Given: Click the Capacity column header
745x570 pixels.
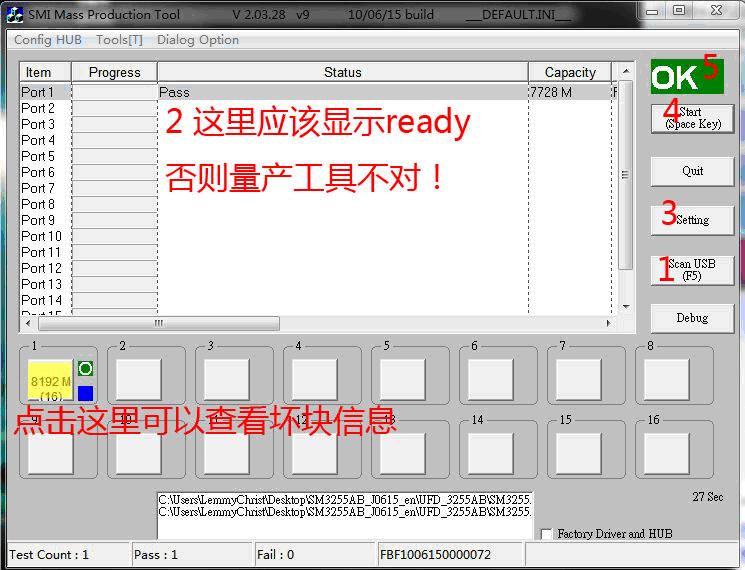Looking at the screenshot, I should coord(570,72).
